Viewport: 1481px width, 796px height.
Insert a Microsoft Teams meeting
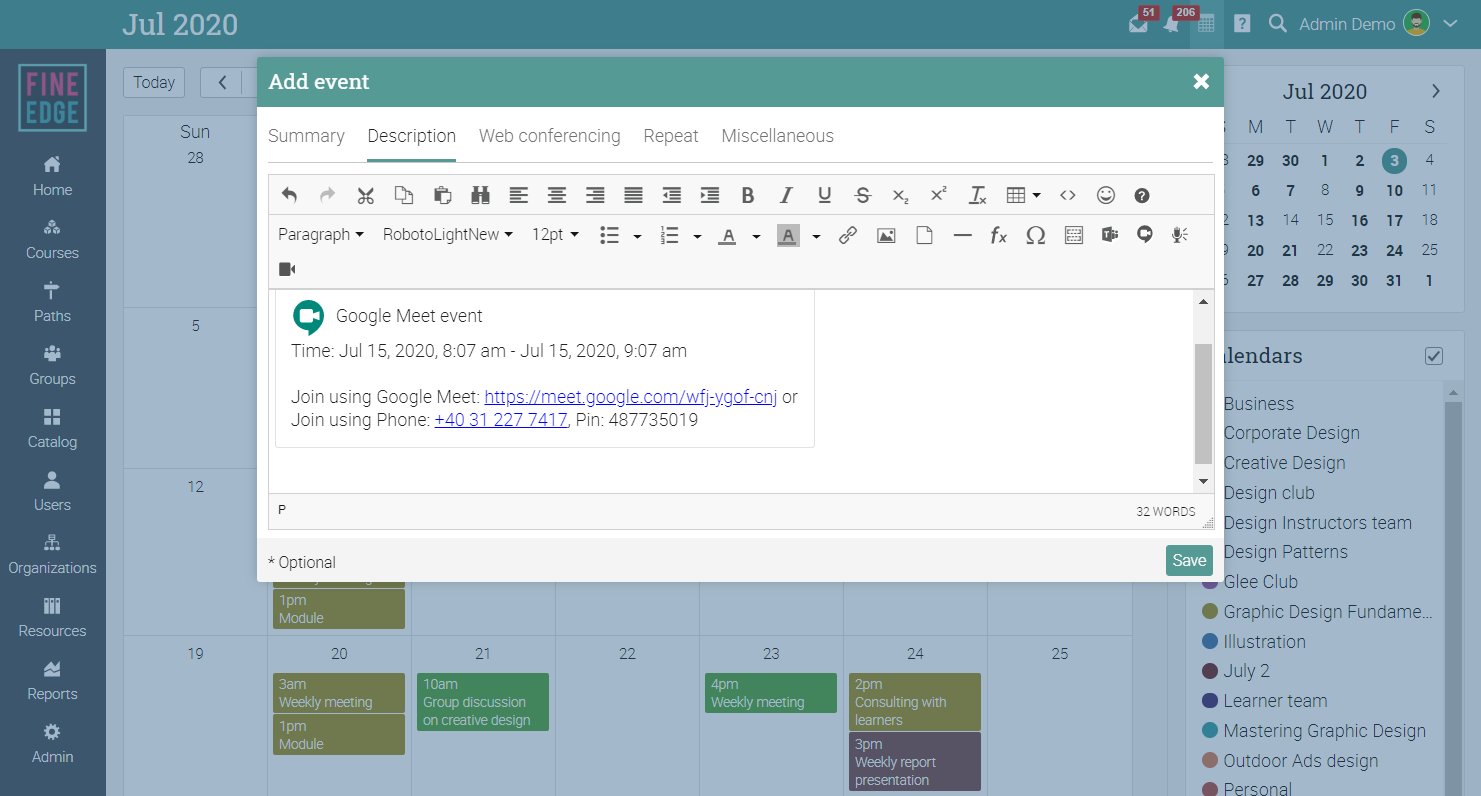pos(1109,235)
